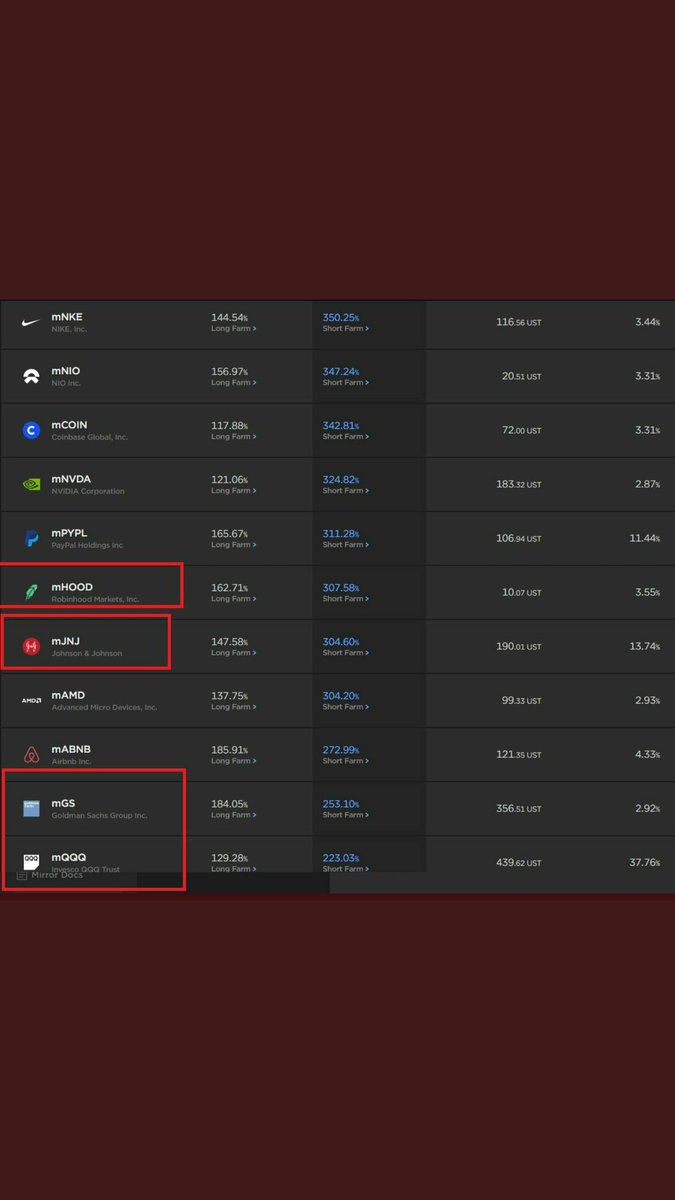The height and width of the screenshot is (1200, 675).
Task: Click the AMD logo icon
Action: 31,701
